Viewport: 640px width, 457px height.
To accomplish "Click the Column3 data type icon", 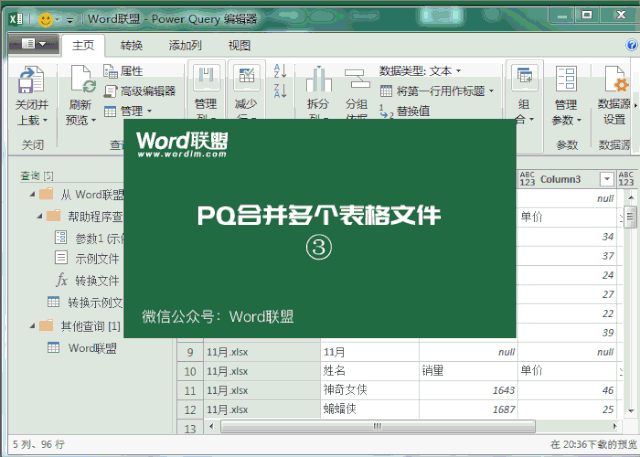I will tap(527, 179).
